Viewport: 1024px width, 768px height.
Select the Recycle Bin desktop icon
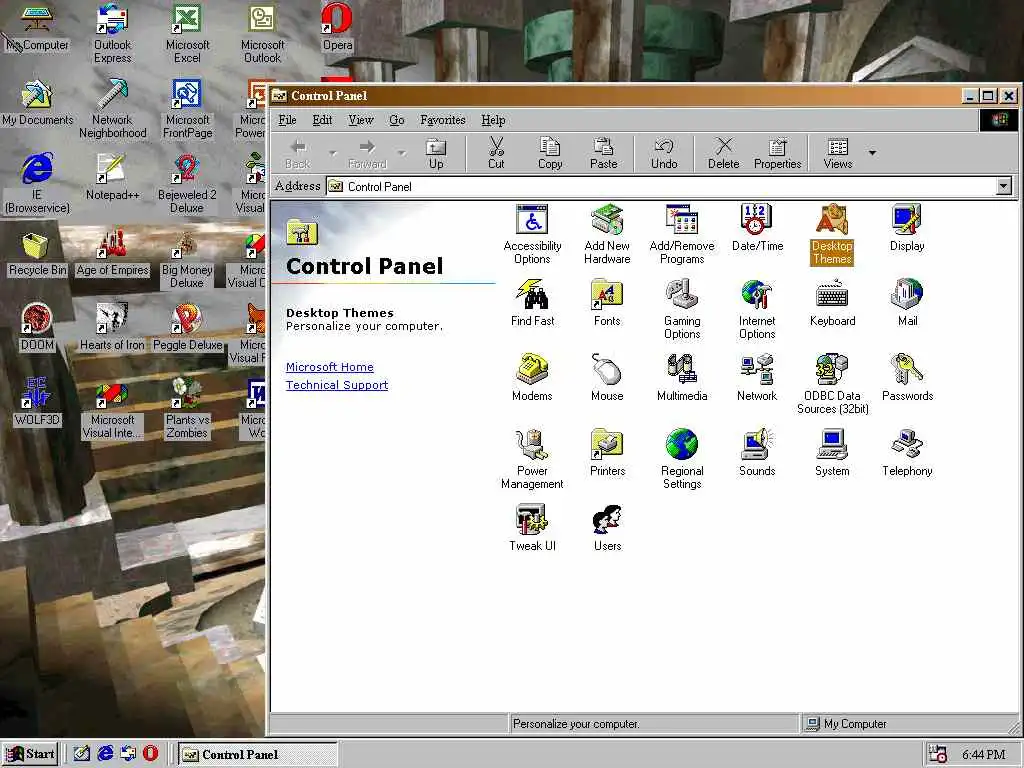click(37, 255)
